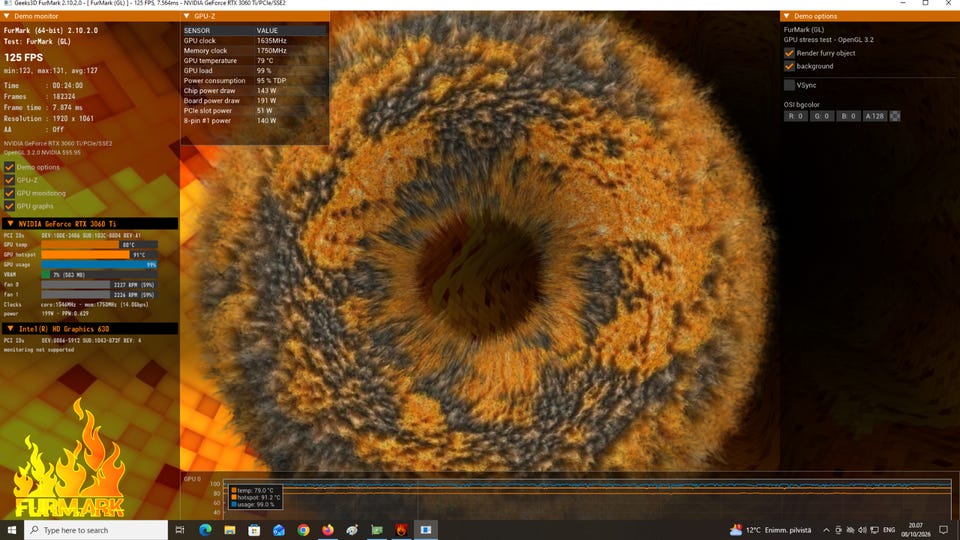
Task: Open notification action center
Action: pos(943,530)
